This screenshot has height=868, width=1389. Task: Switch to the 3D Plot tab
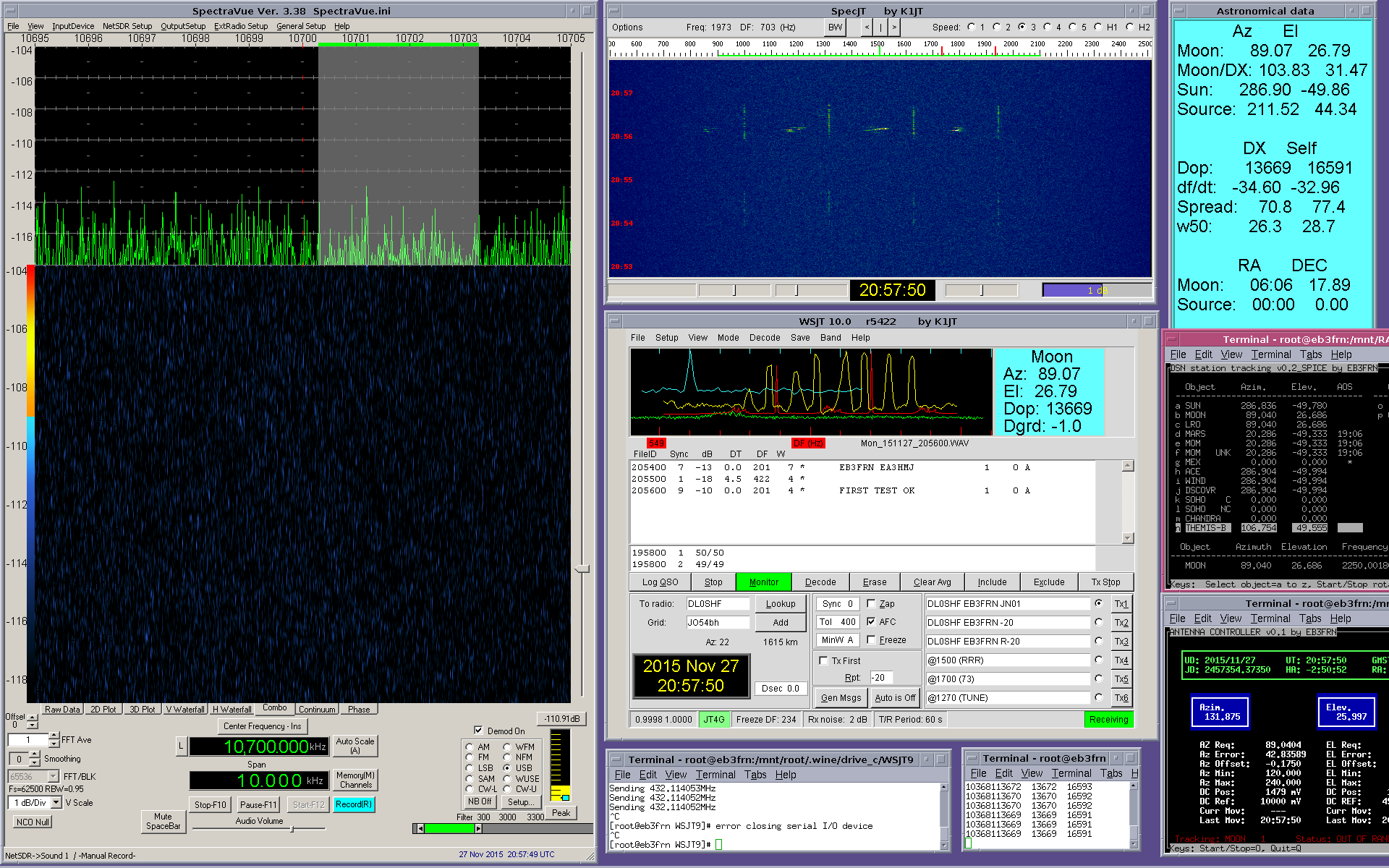point(142,710)
